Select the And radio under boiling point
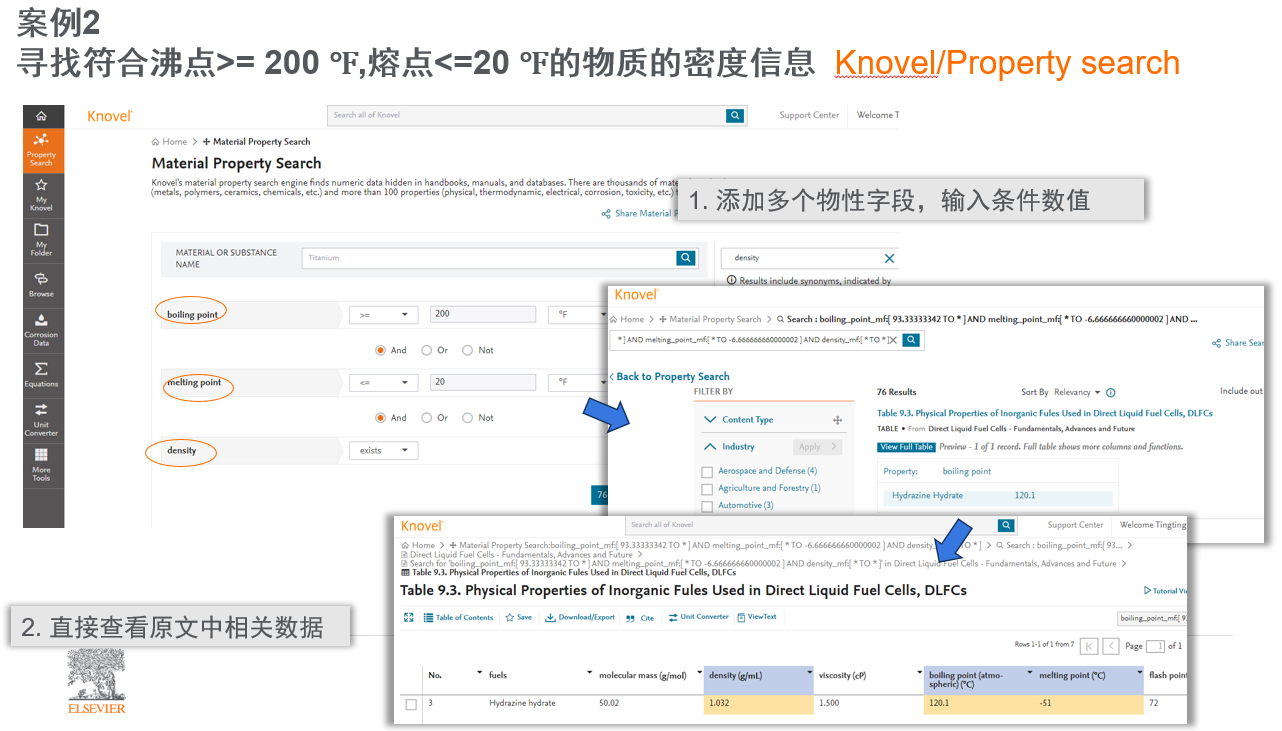 [x=381, y=350]
